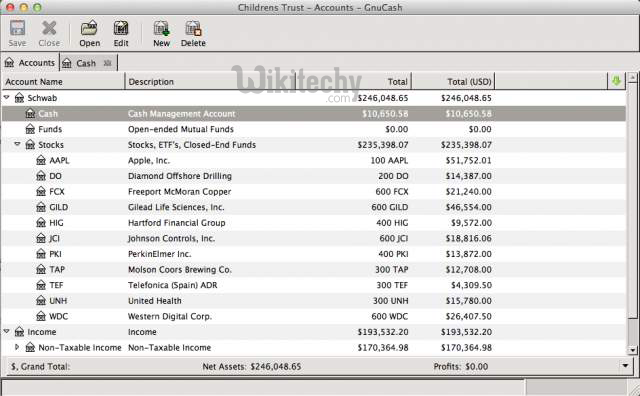The height and width of the screenshot is (396, 640).
Task: Click the PerkinElmer Inc. description
Action: [x=160, y=254]
